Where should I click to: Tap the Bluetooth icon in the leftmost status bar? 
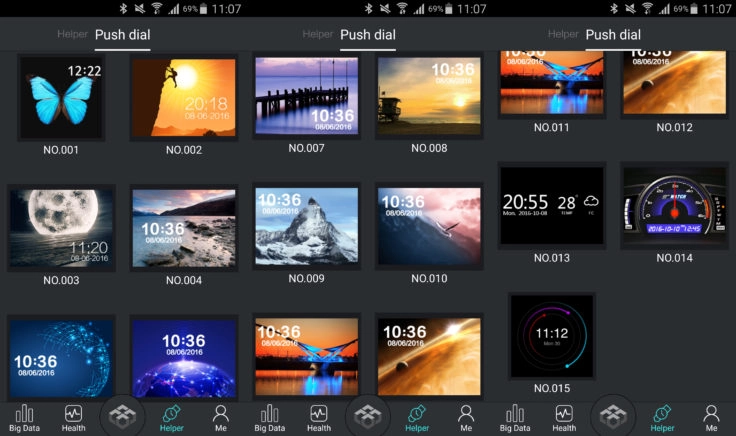point(123,8)
